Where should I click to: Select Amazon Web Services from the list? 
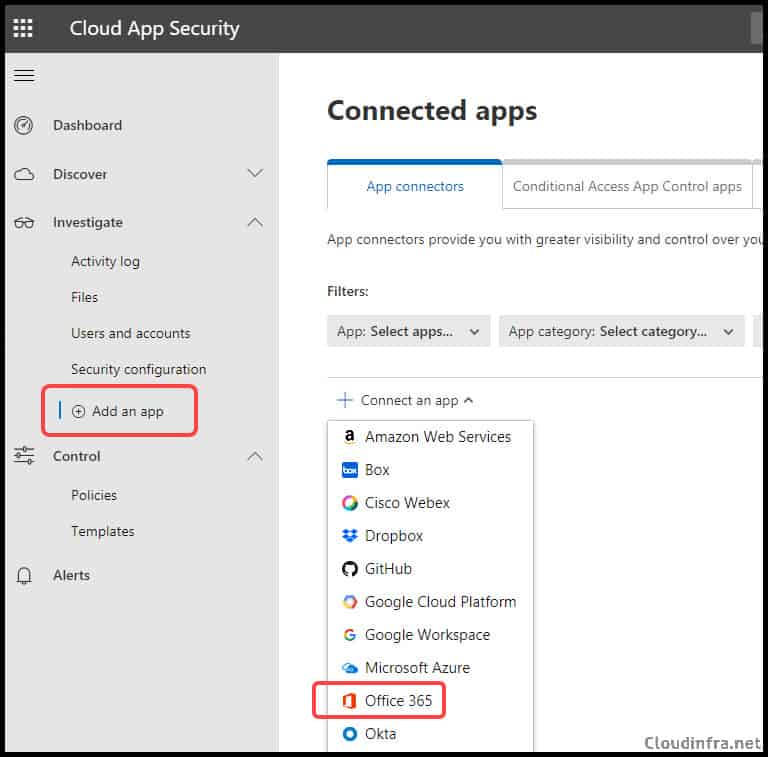click(430, 437)
